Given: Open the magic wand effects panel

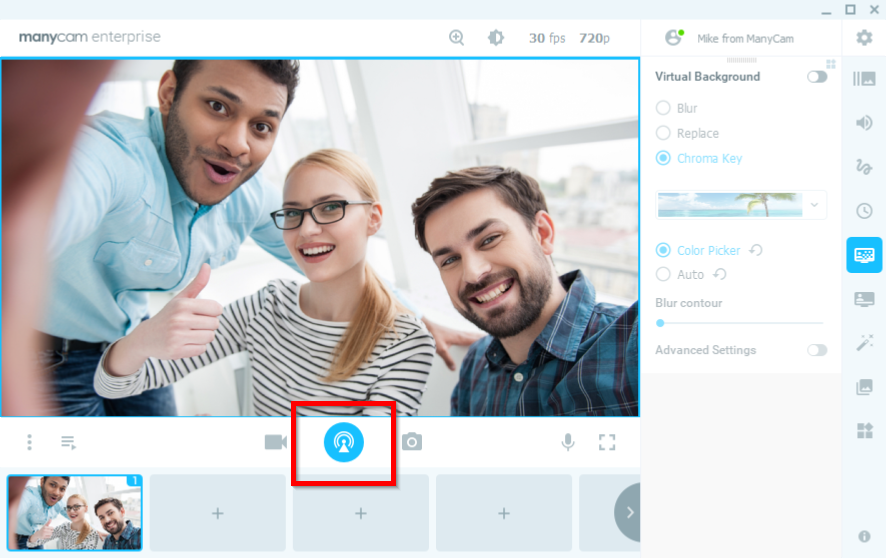Looking at the screenshot, I should (x=864, y=343).
